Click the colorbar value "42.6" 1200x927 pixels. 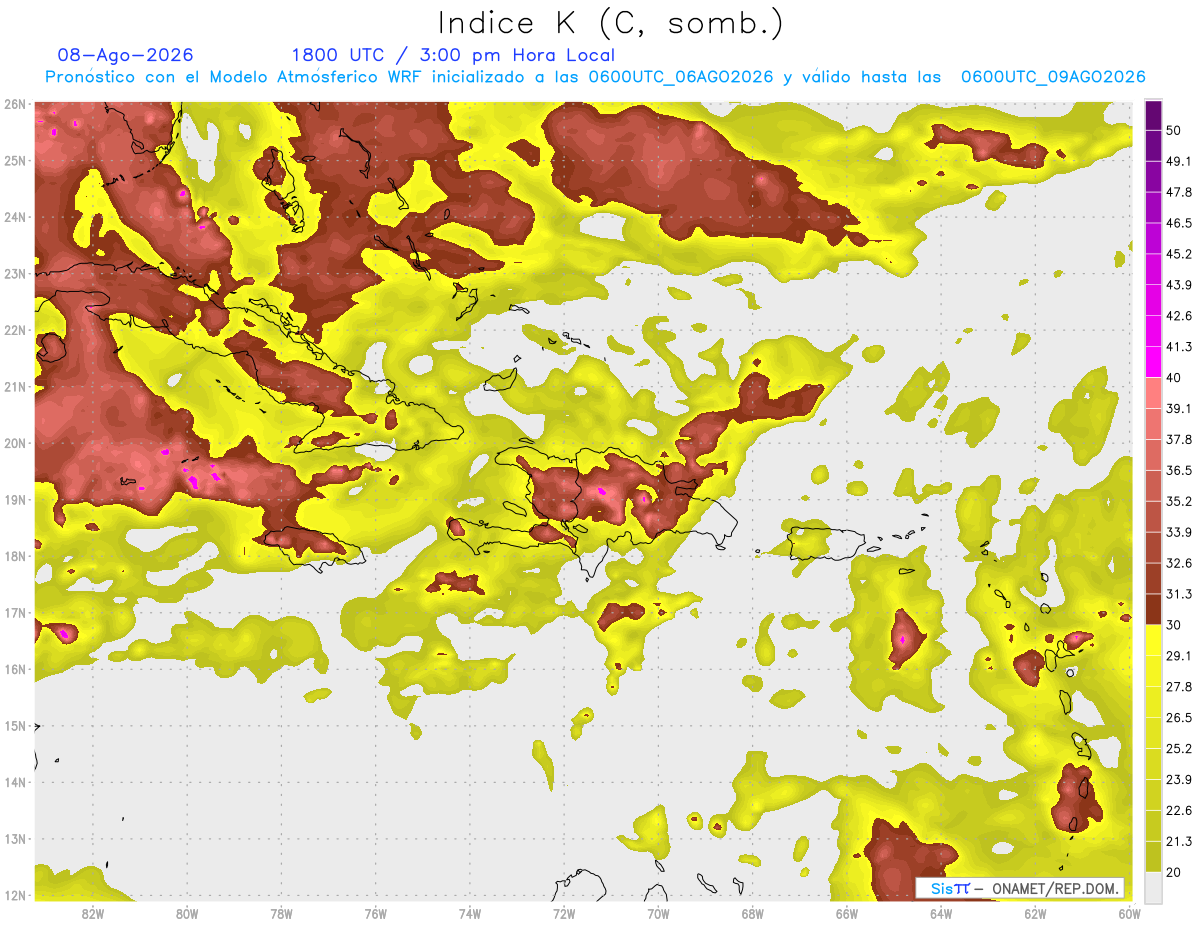pyautogui.click(x=1179, y=316)
